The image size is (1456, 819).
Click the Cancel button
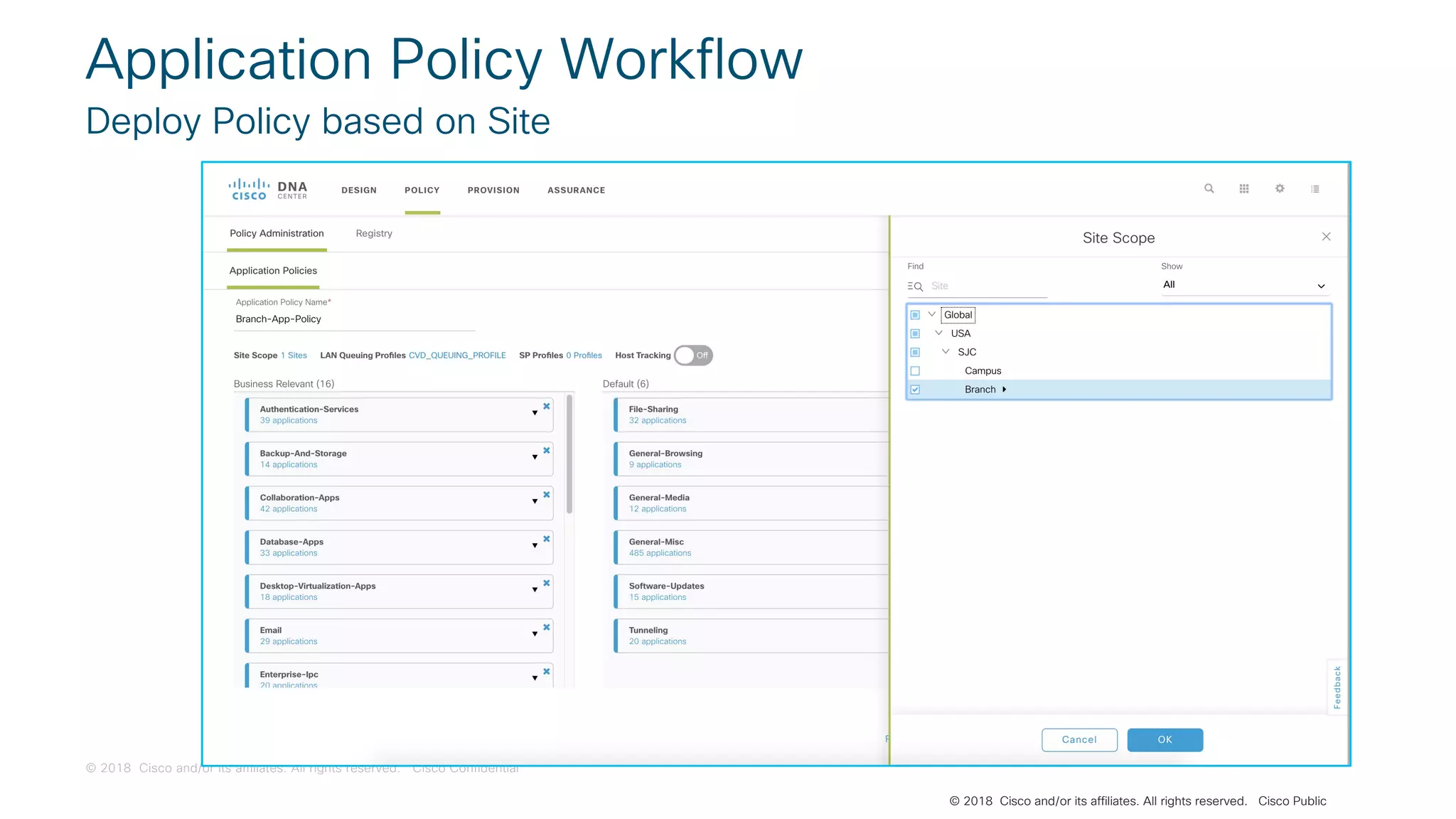[1079, 740]
